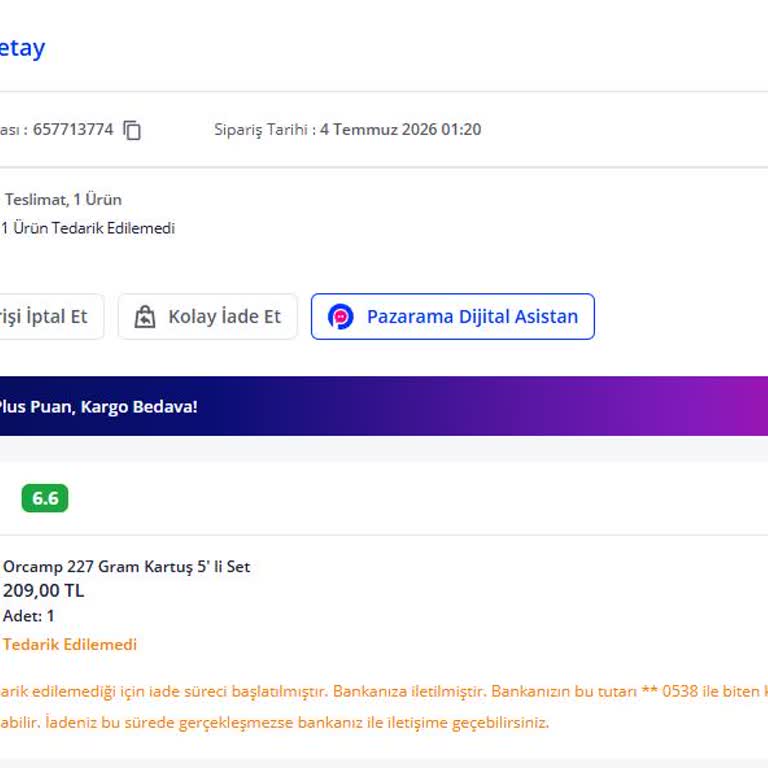Click the Teslimat, 1 Ürün summary line
Image resolution: width=768 pixels, height=768 pixels.
[63, 200]
